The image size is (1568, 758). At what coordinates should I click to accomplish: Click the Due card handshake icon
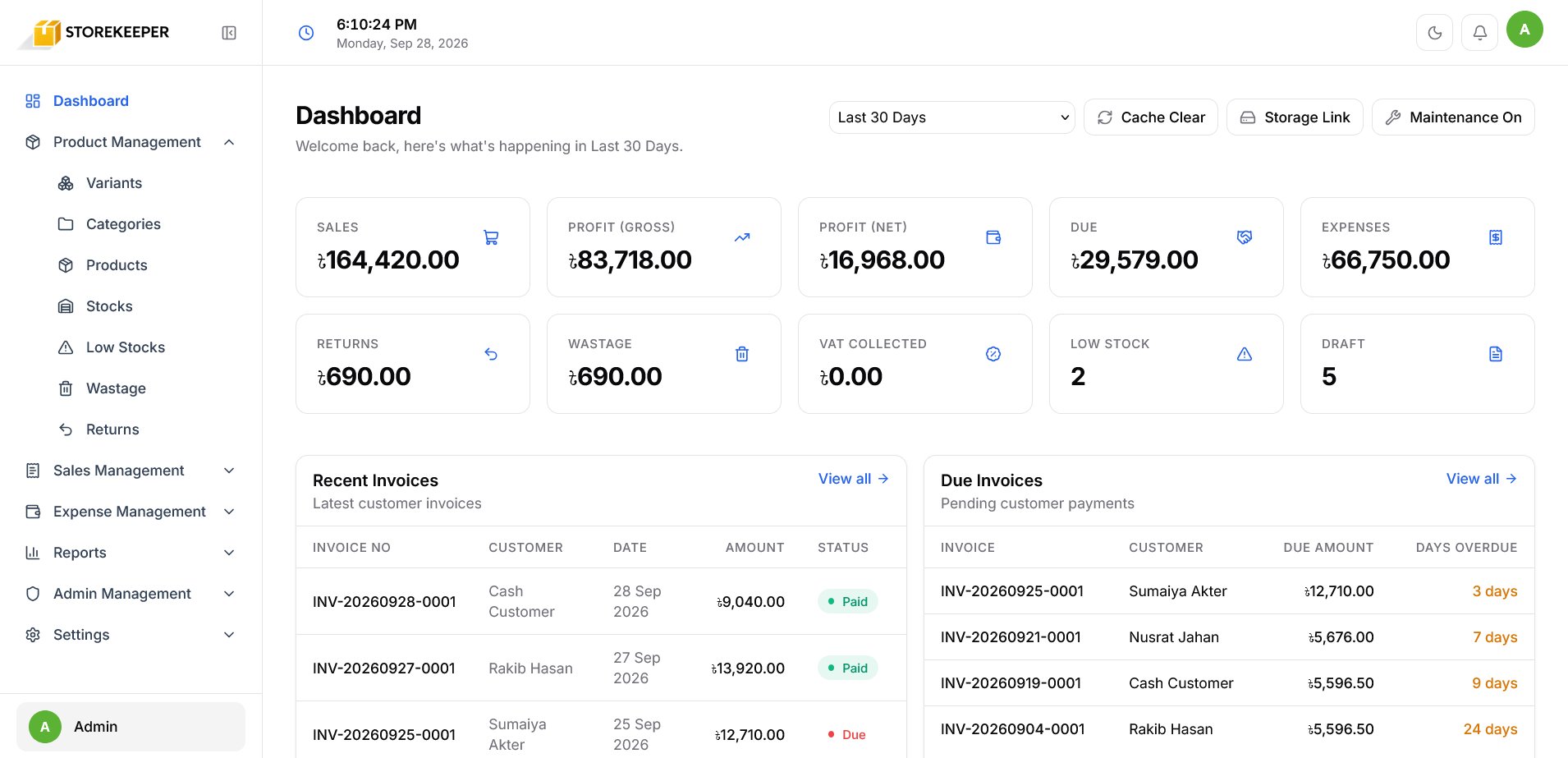pyautogui.click(x=1245, y=237)
